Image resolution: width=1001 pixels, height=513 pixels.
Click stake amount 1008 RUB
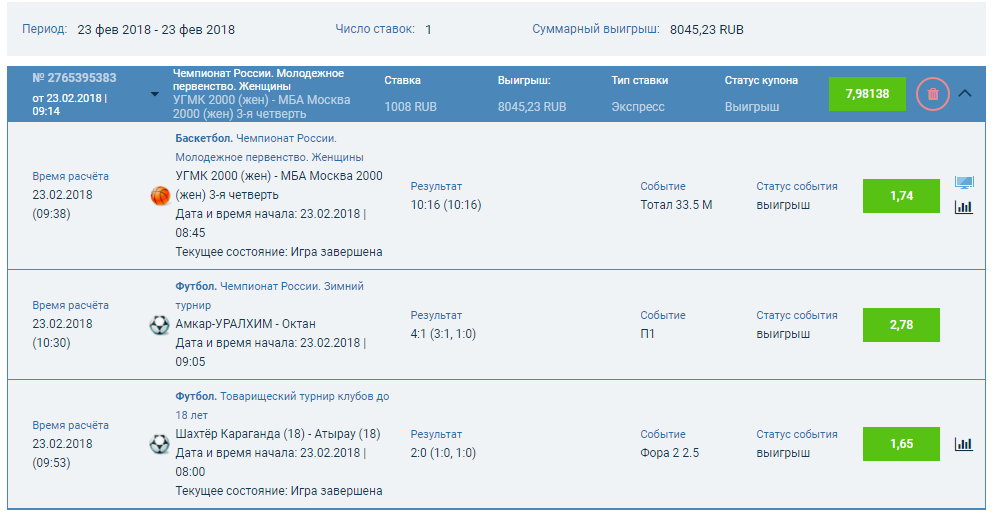click(410, 107)
